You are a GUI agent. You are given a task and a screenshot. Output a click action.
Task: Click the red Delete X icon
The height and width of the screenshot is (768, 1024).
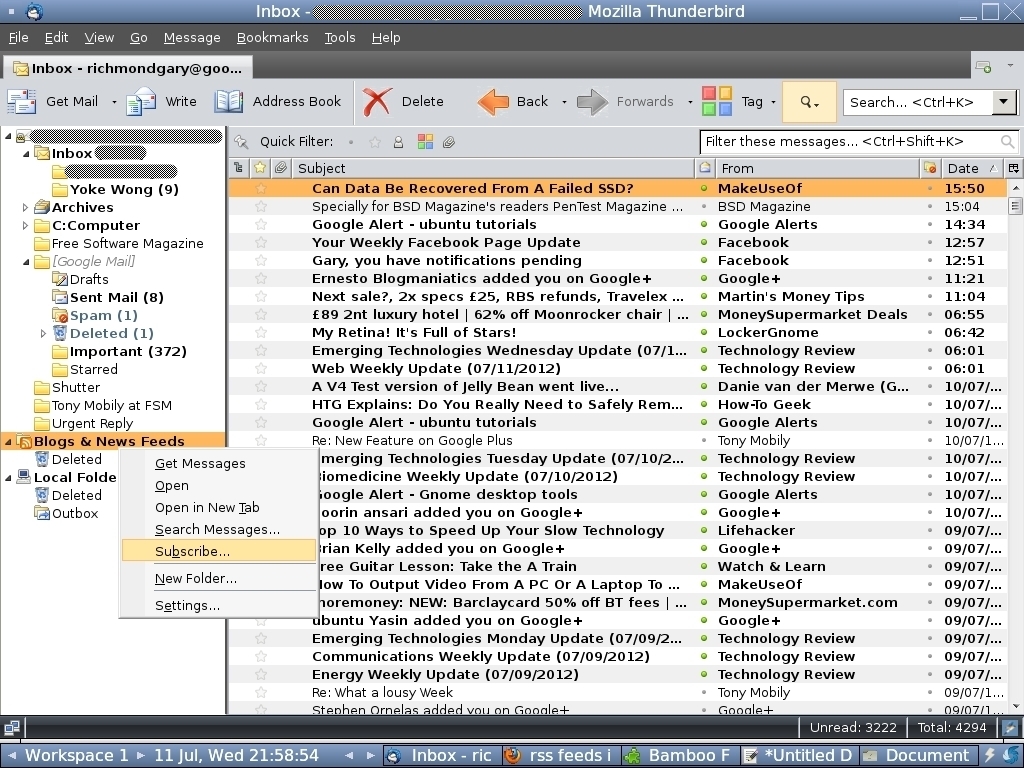(x=377, y=102)
